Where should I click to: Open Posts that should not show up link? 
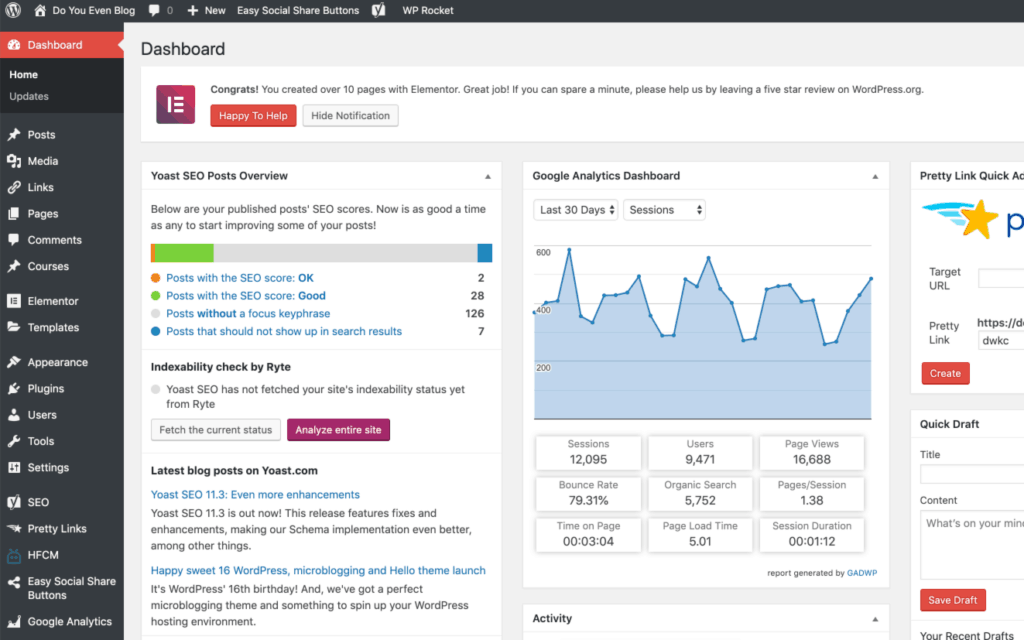tap(284, 331)
